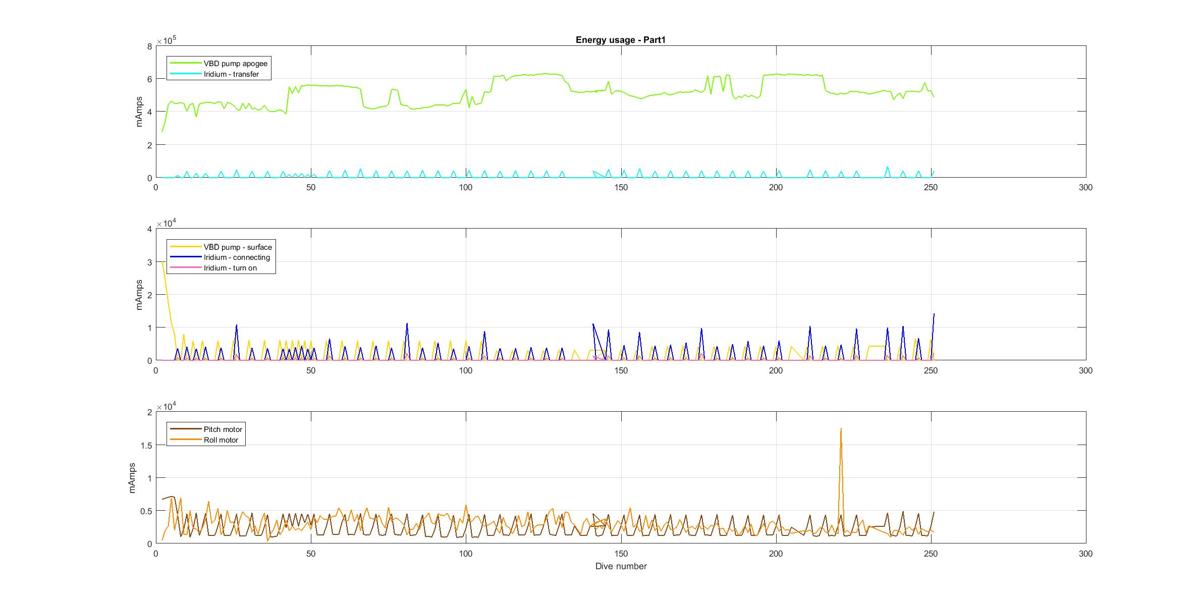Click the brown line sample beside 'Pitch motor'
The width and height of the screenshot is (1200, 611).
point(186,428)
